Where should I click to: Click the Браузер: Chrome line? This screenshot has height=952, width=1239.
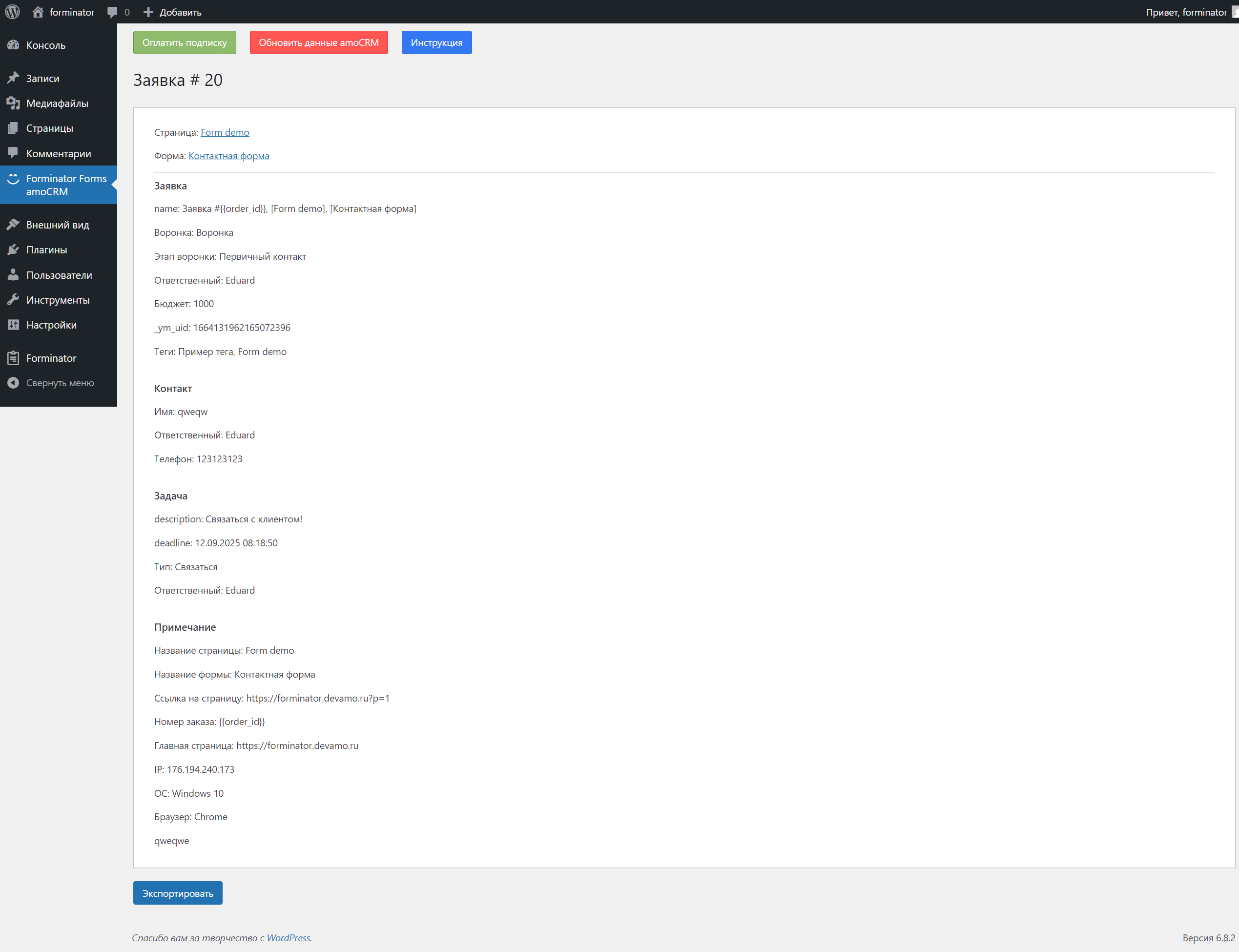pos(191,817)
